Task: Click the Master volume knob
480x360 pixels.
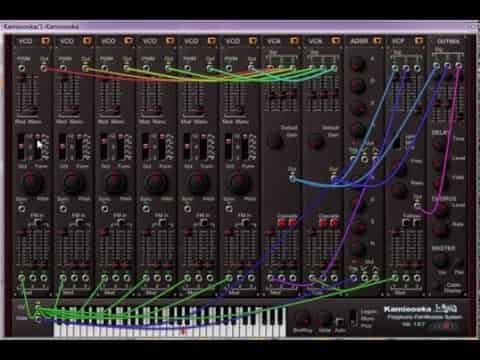Action: point(440,260)
